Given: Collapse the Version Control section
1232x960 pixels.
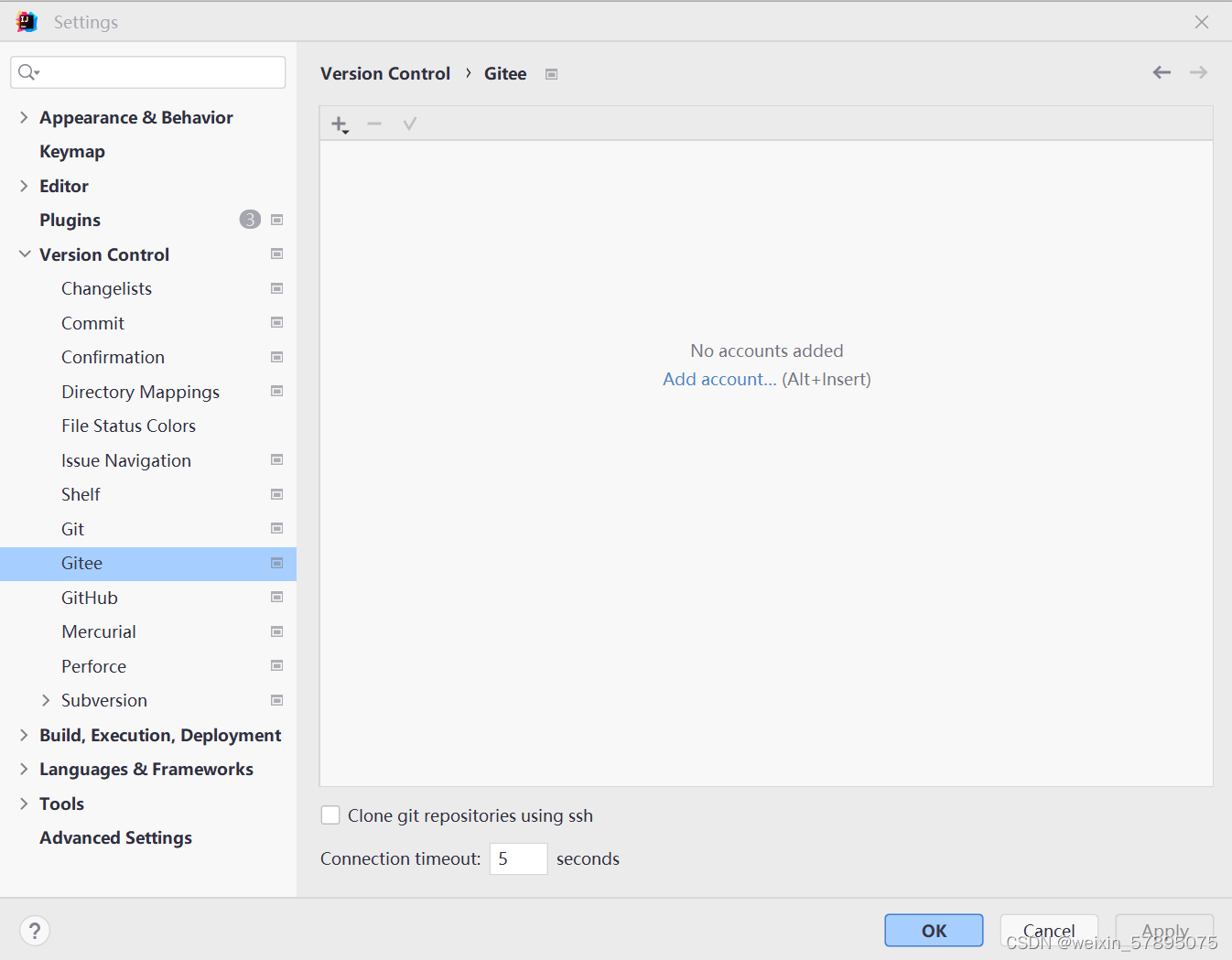Looking at the screenshot, I should [24, 254].
